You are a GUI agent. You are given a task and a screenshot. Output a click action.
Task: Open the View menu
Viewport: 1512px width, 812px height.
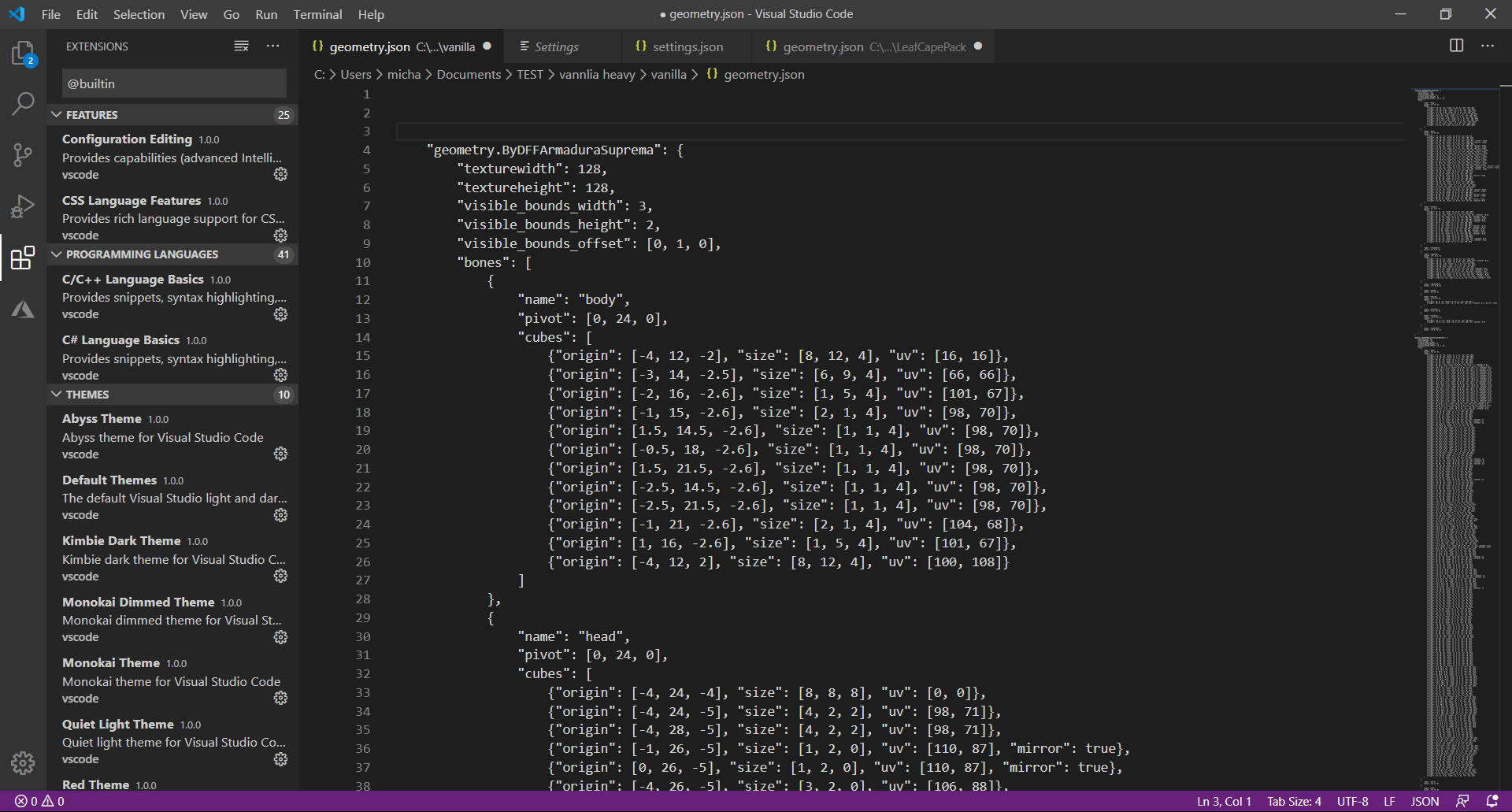point(194,14)
